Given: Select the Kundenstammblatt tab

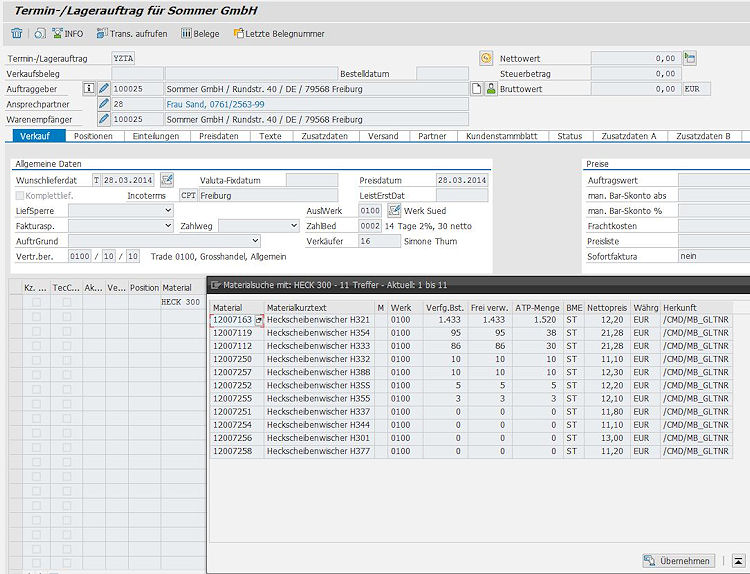Looking at the screenshot, I should 502,136.
